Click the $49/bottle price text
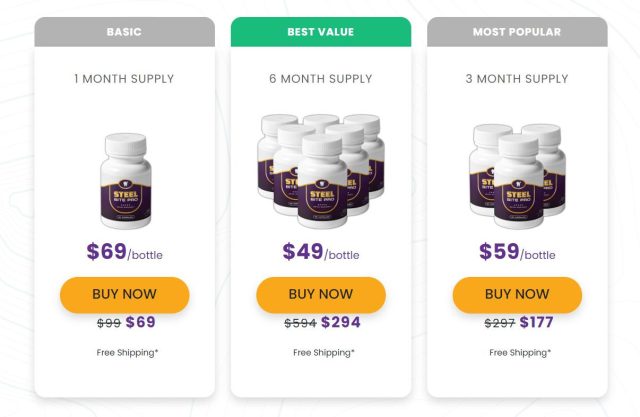The width and height of the screenshot is (640, 417). [321, 252]
